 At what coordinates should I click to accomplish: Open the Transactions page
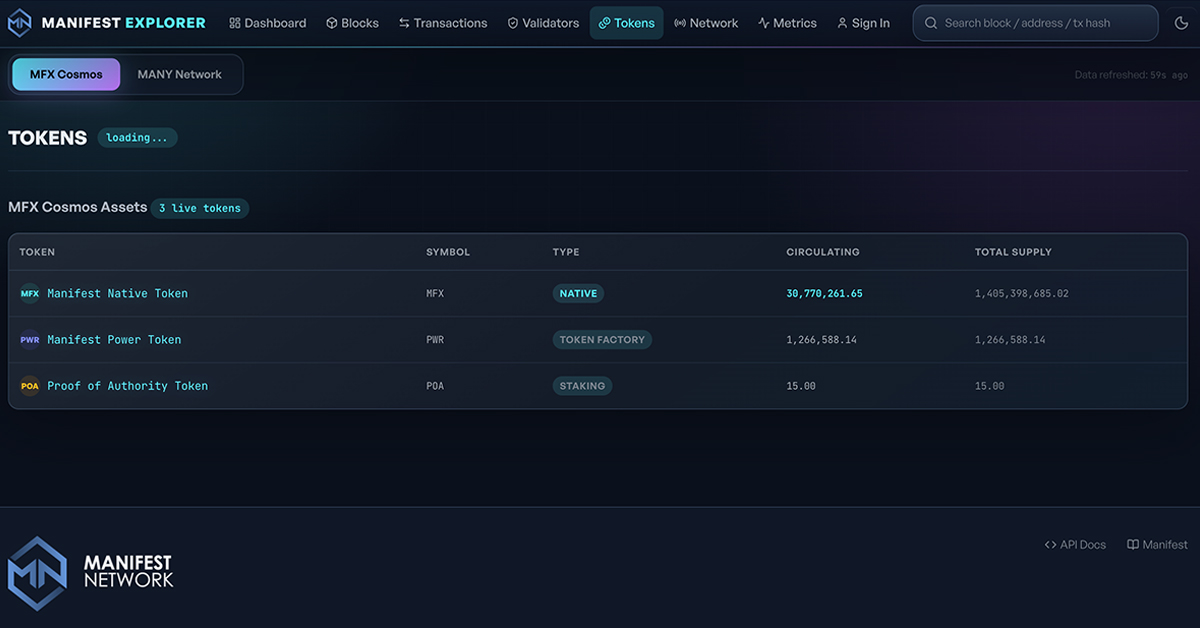[442, 23]
